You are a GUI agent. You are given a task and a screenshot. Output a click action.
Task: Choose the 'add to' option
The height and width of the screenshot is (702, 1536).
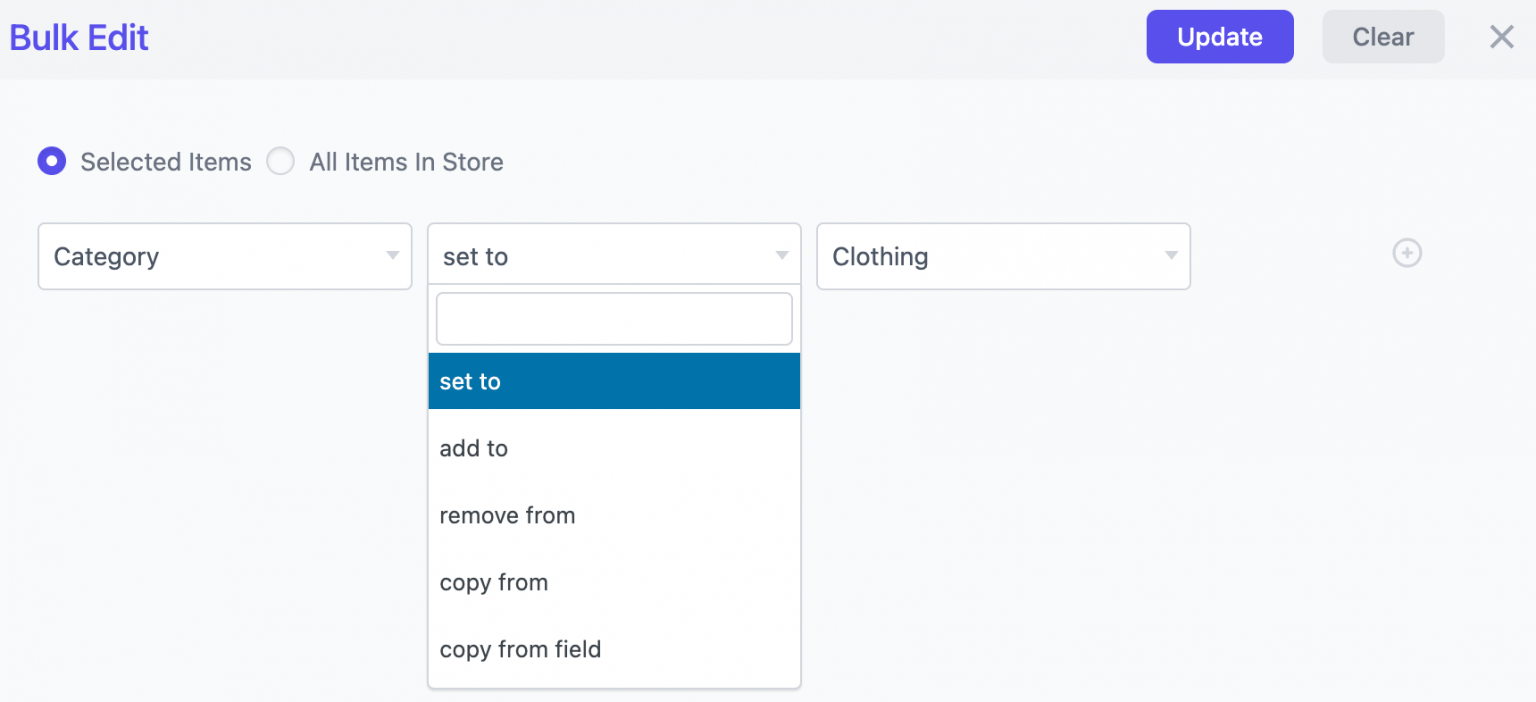pyautogui.click(x=614, y=448)
